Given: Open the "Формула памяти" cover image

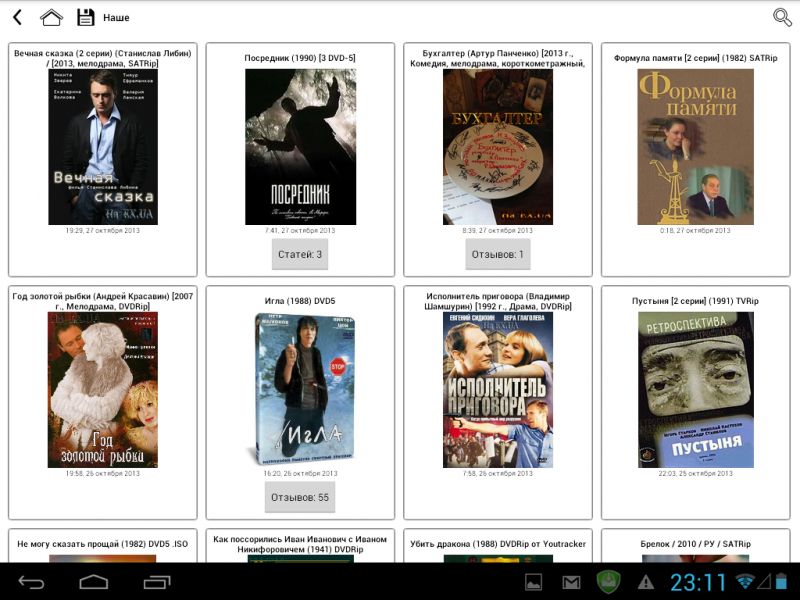Looking at the screenshot, I should [696, 146].
